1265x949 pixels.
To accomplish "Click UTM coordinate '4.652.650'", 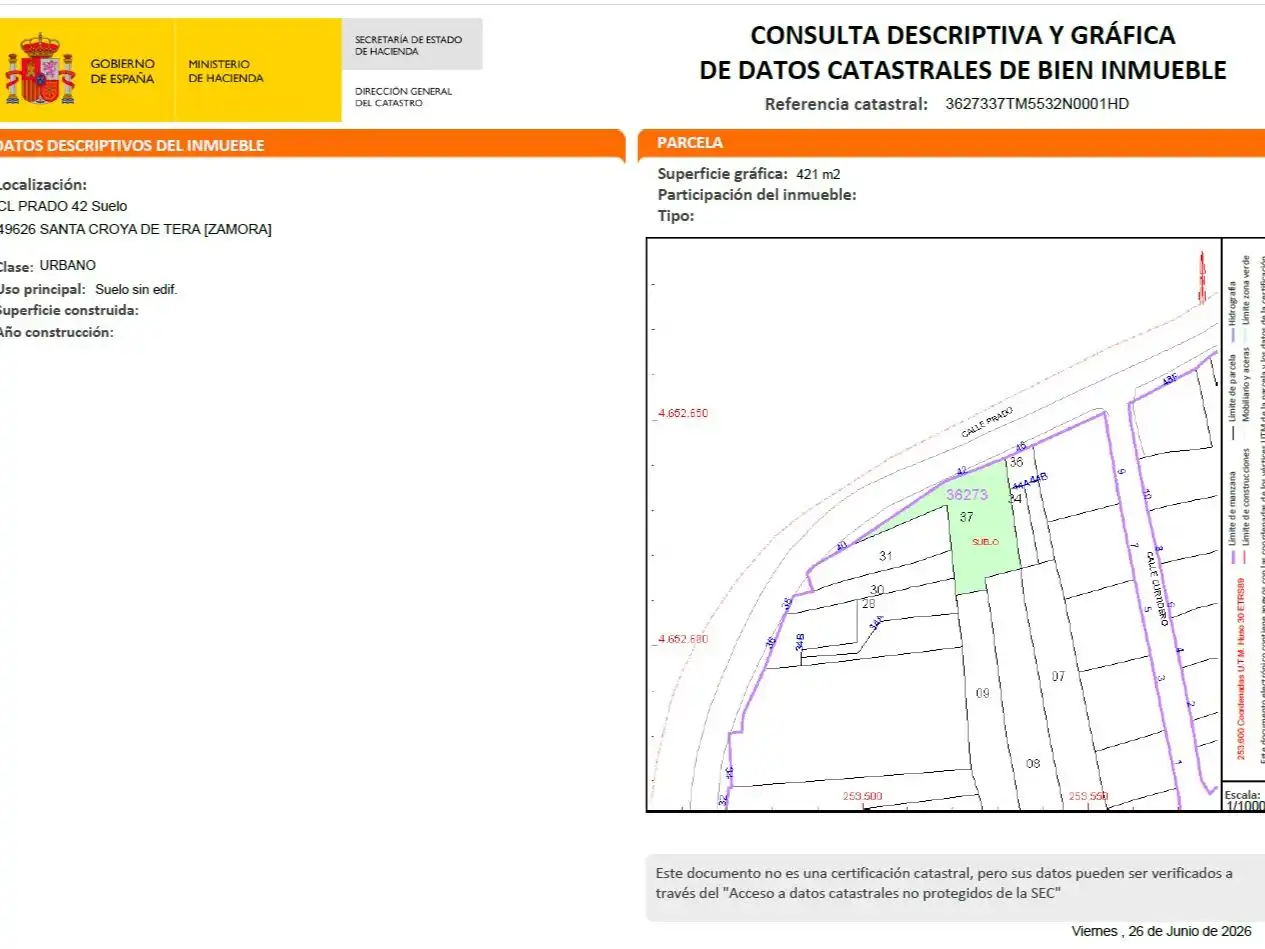I will tap(682, 412).
